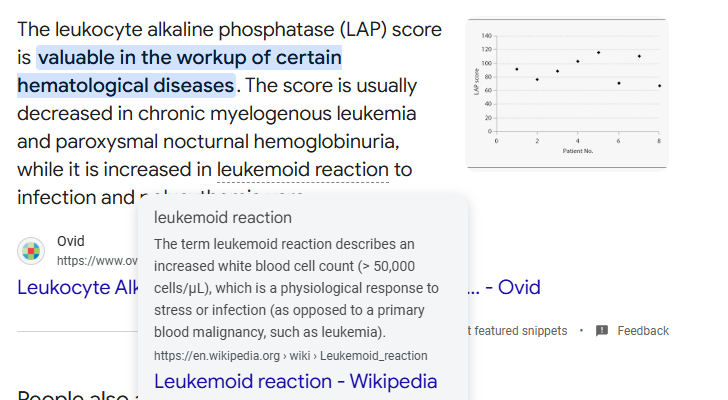The height and width of the screenshot is (400, 728).
Task: Click the Feedback exclamation bubble icon
Action: coord(602,331)
